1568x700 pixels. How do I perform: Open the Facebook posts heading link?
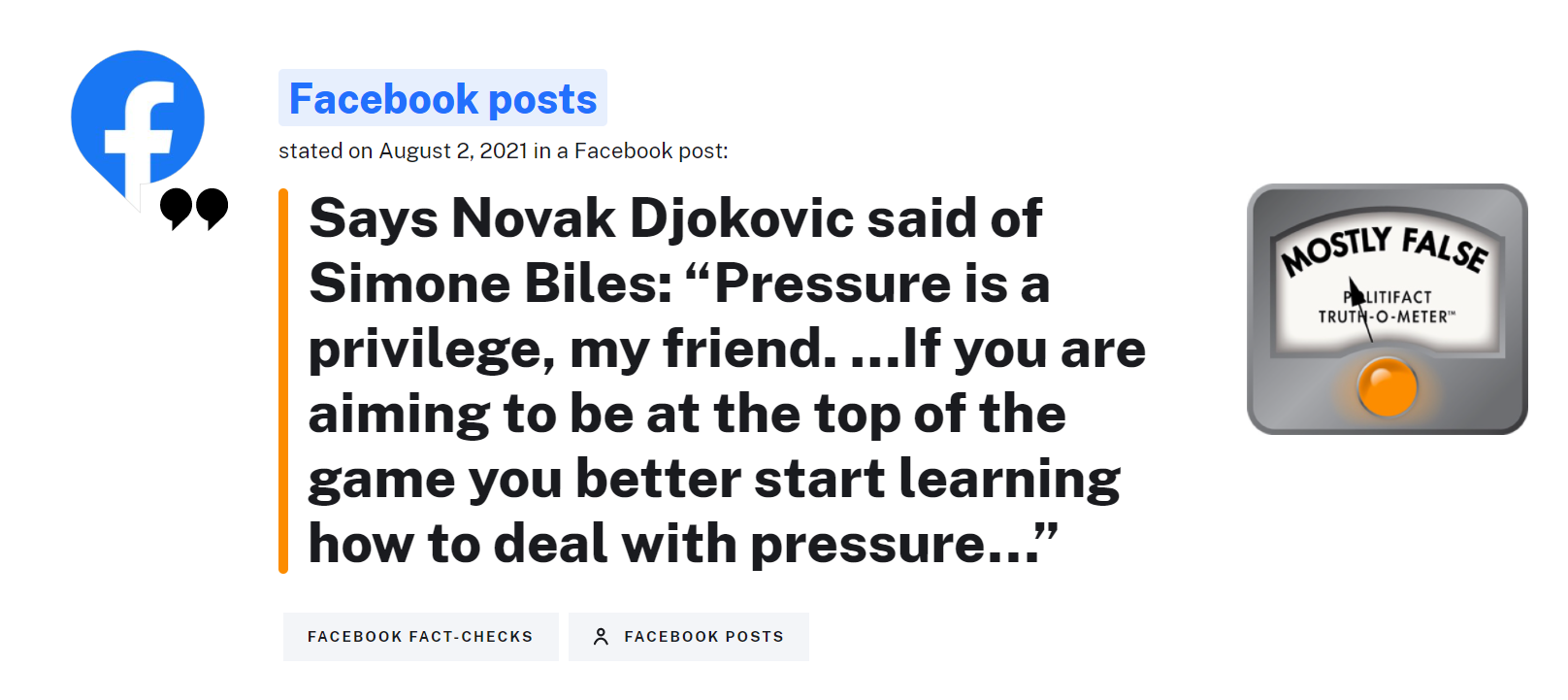(x=442, y=98)
